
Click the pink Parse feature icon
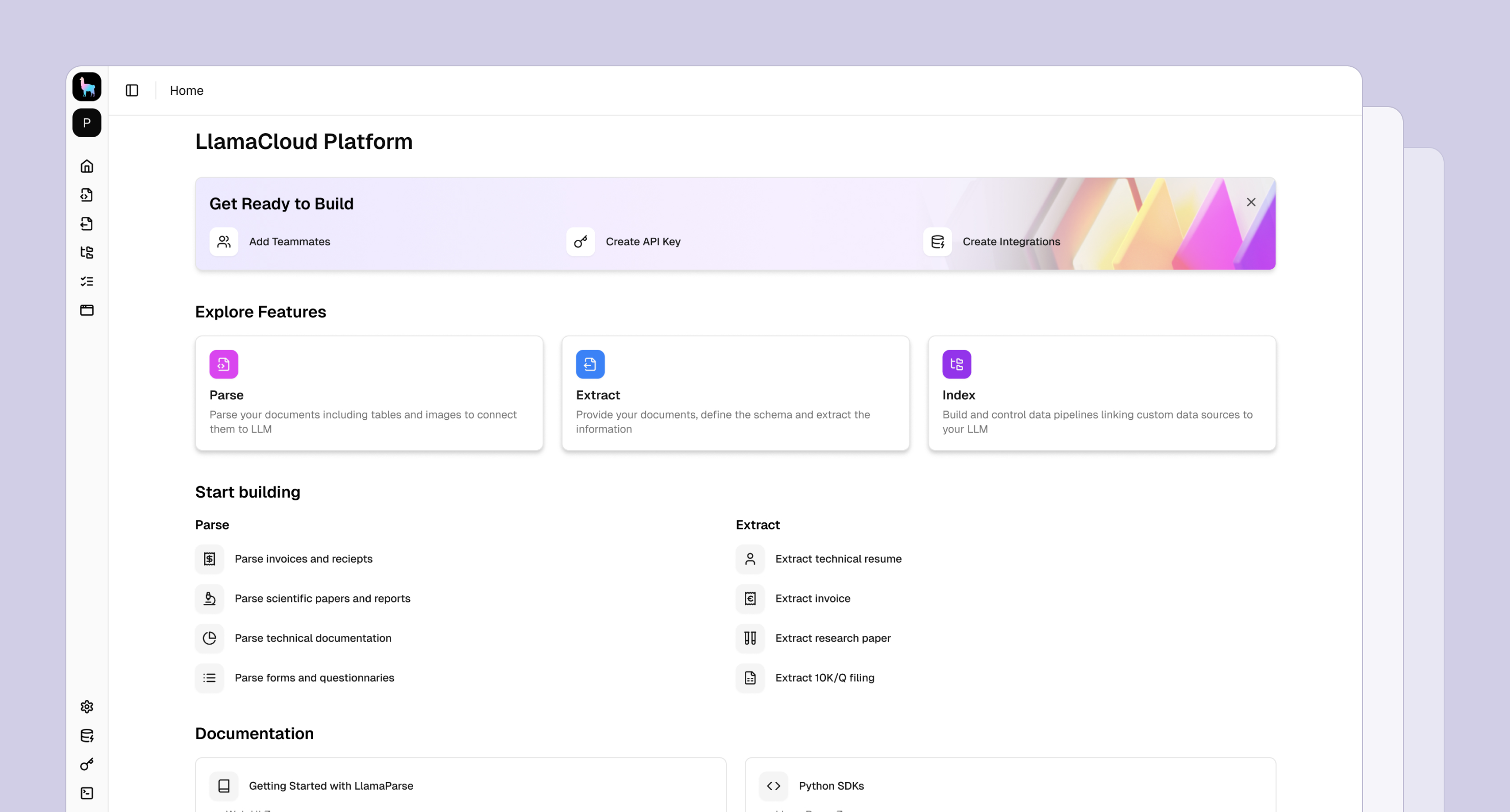224,364
